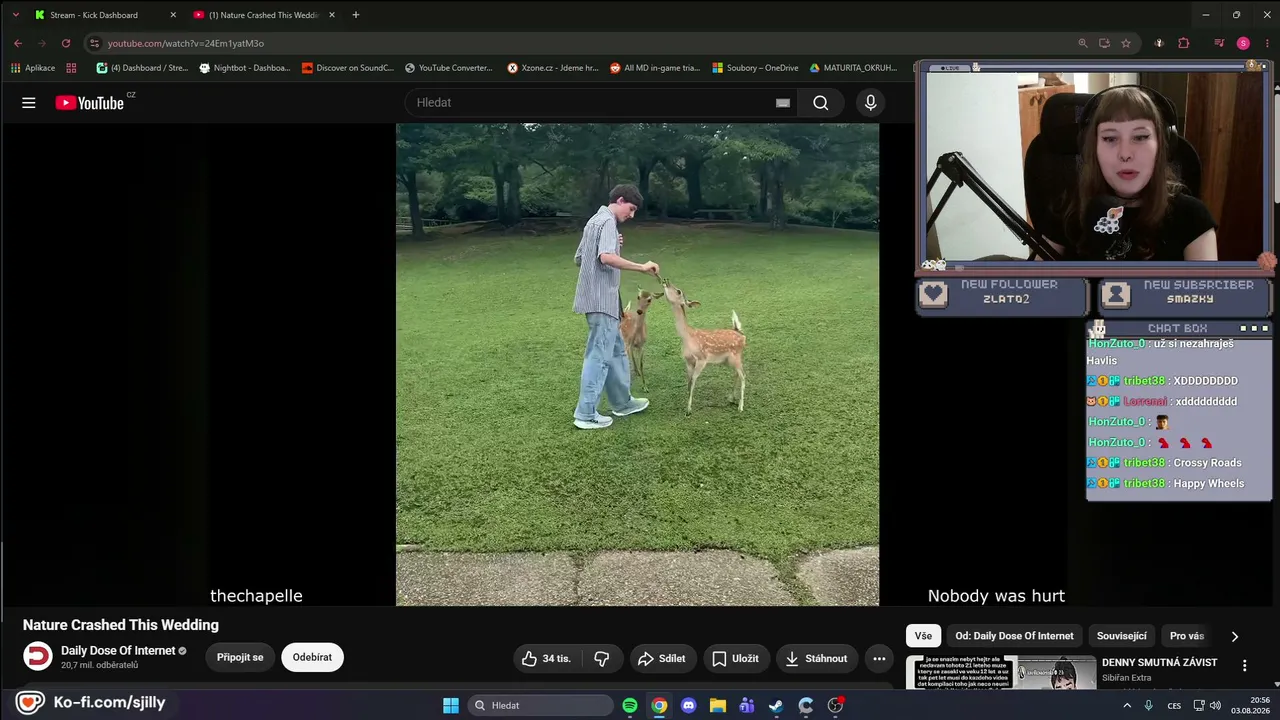Open more actions for the video
Image resolution: width=1280 pixels, height=720 pixels.
pos(879,658)
